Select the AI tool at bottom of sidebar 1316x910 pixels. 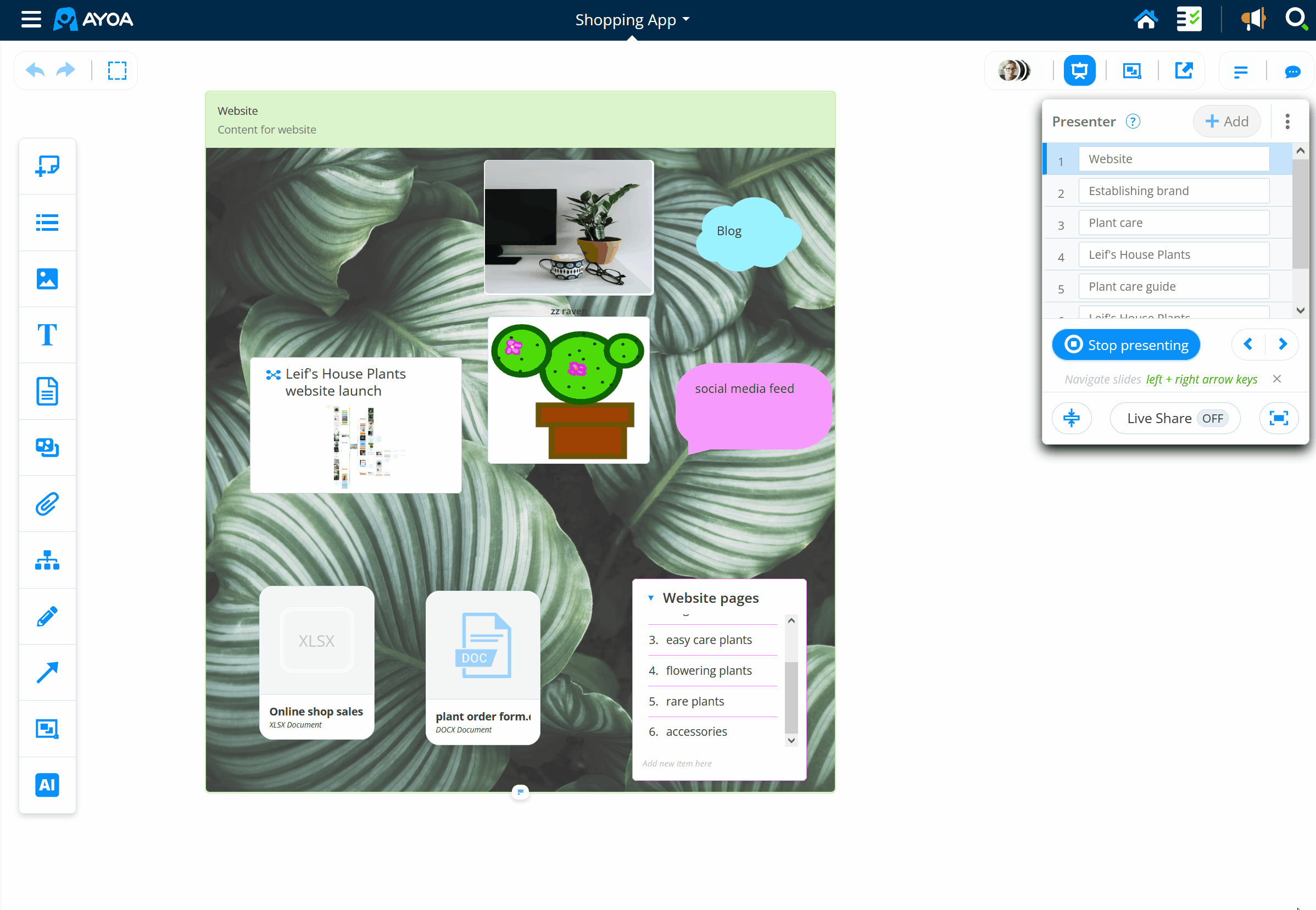pyautogui.click(x=47, y=783)
